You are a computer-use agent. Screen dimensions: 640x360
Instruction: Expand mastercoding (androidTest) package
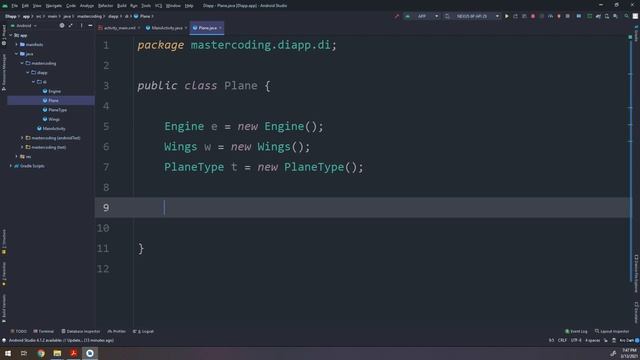click(22, 138)
